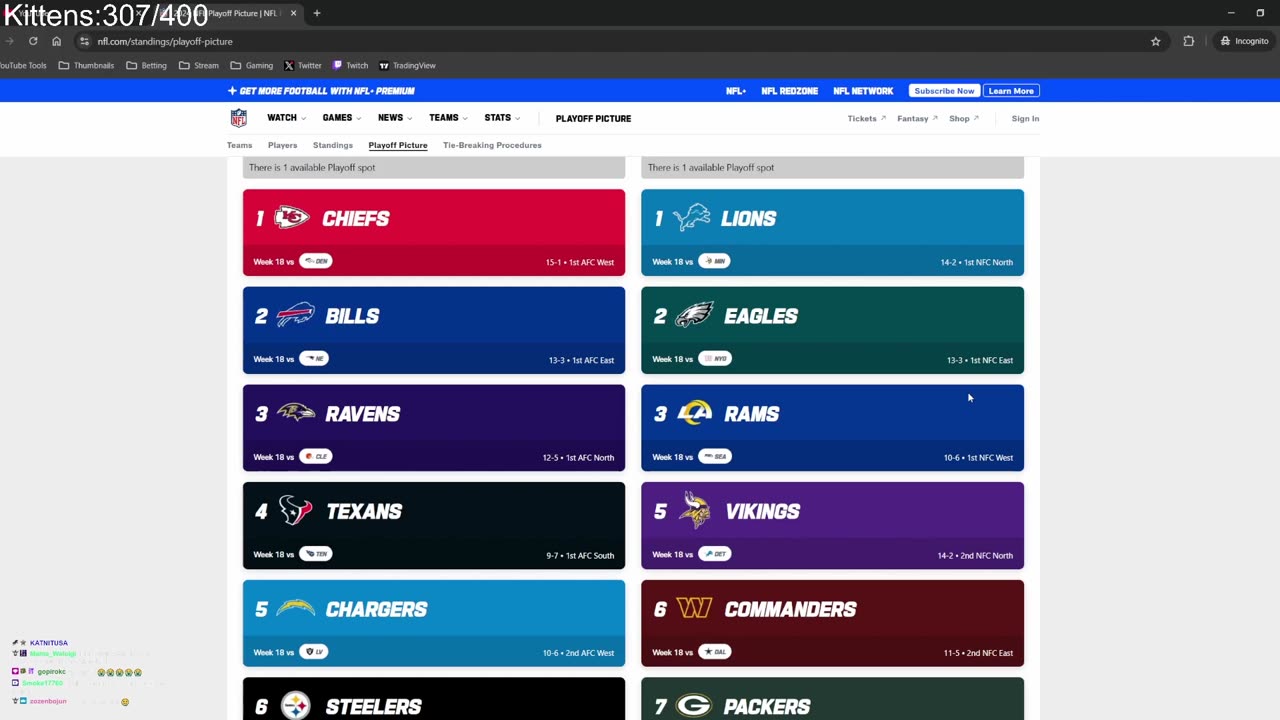
Task: Click the Packers G logo
Action: tap(693, 706)
